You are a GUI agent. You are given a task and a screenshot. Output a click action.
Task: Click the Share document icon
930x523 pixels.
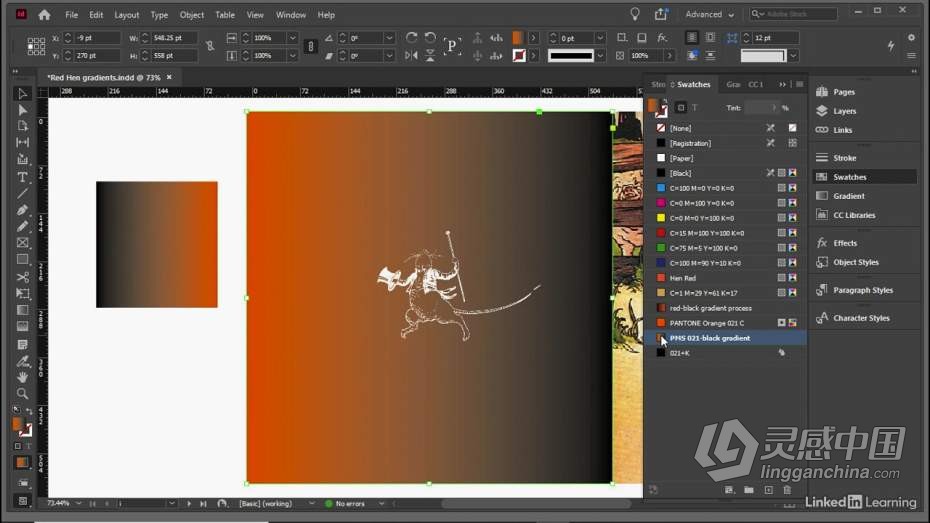click(661, 14)
